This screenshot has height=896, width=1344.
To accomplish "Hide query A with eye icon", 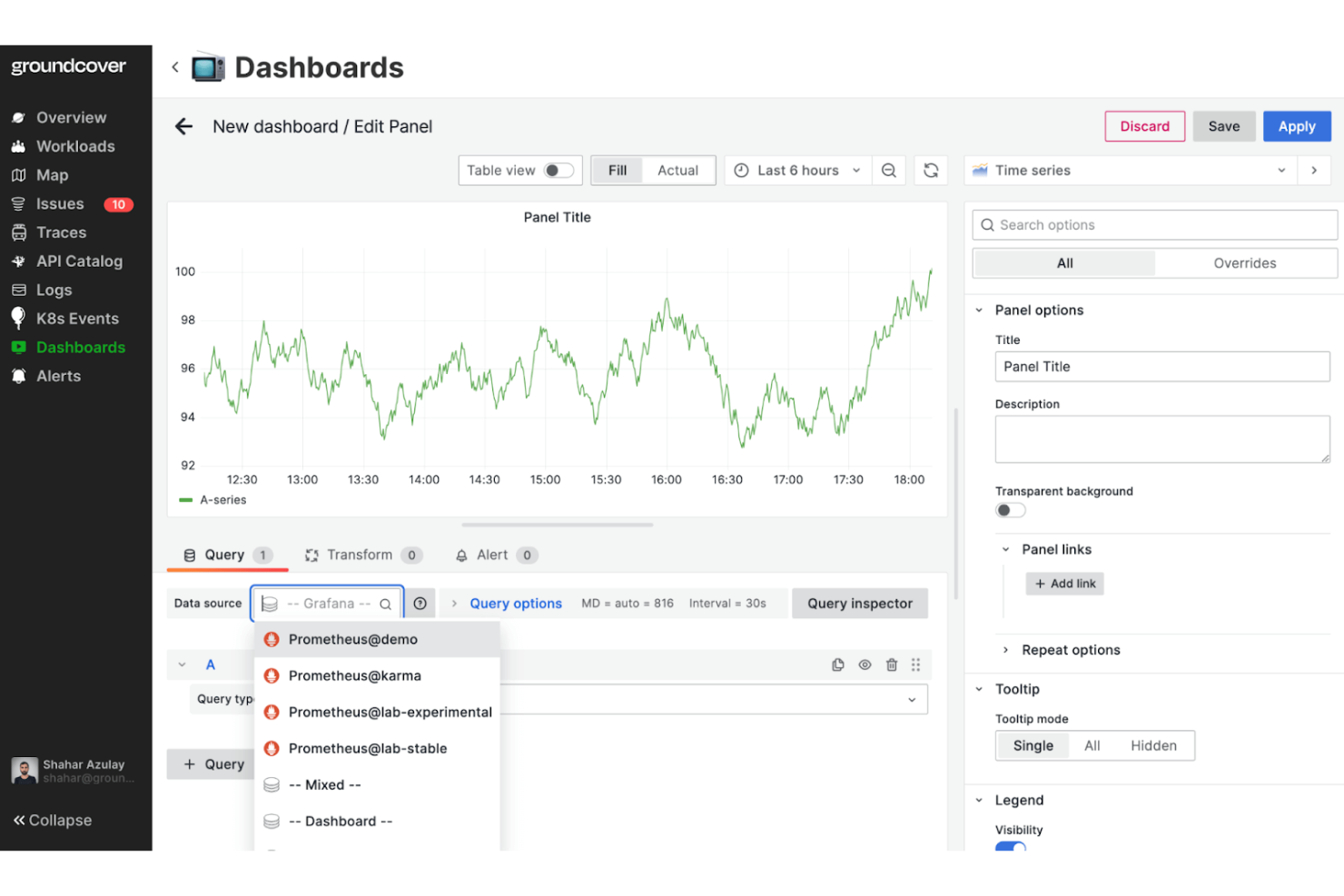I will 865,665.
